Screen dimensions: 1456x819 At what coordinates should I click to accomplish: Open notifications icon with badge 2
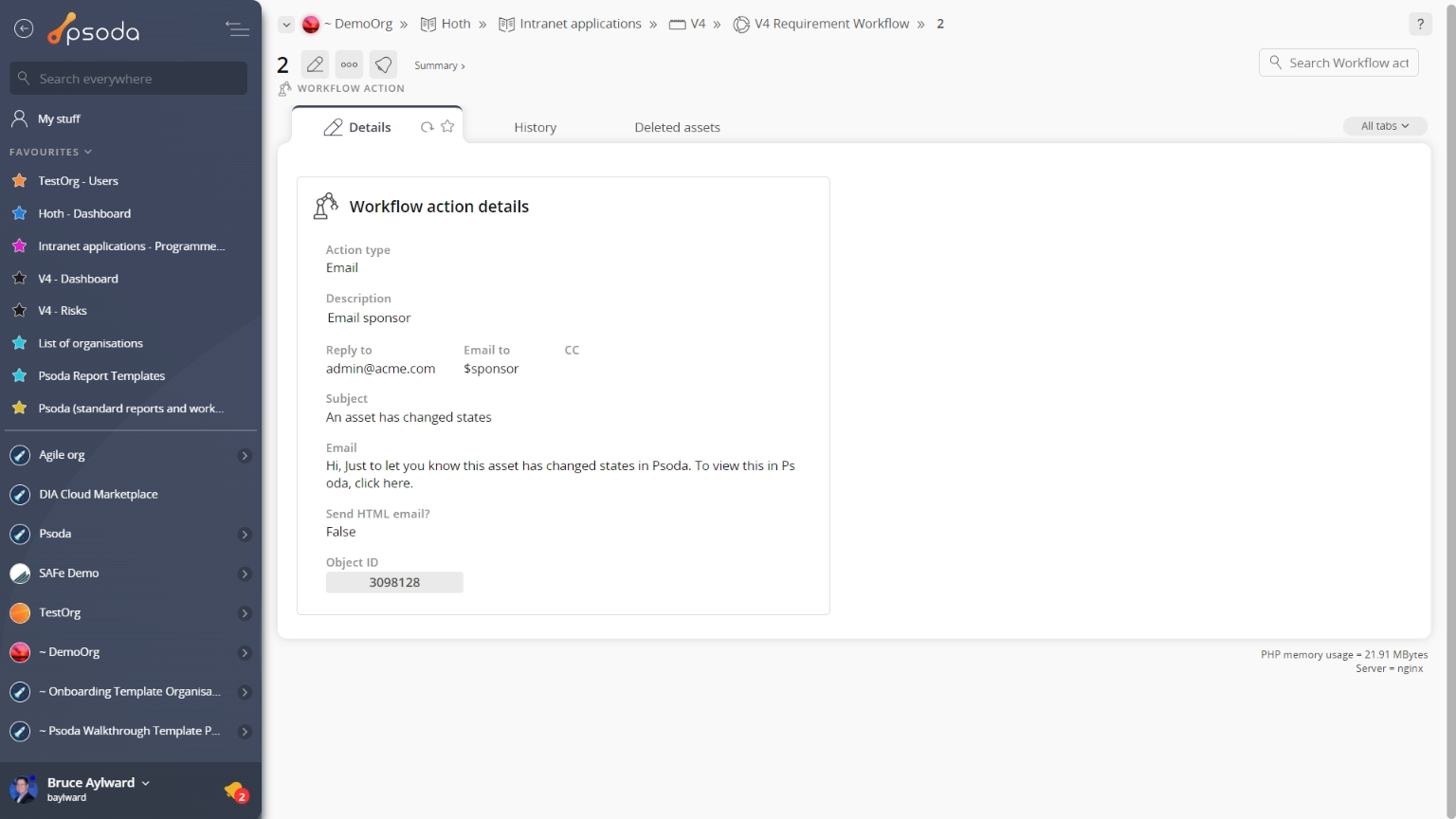236,792
